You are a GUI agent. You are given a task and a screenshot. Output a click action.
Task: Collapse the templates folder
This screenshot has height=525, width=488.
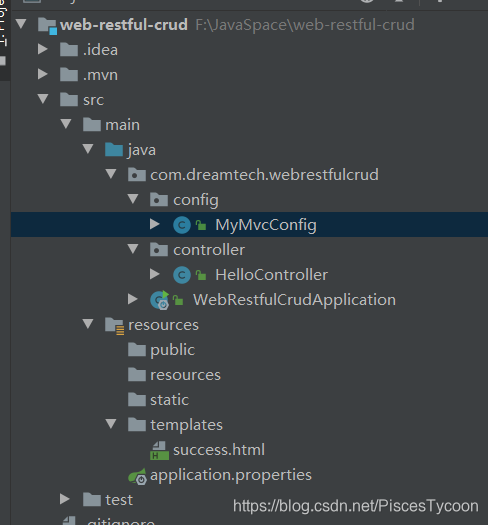point(111,424)
